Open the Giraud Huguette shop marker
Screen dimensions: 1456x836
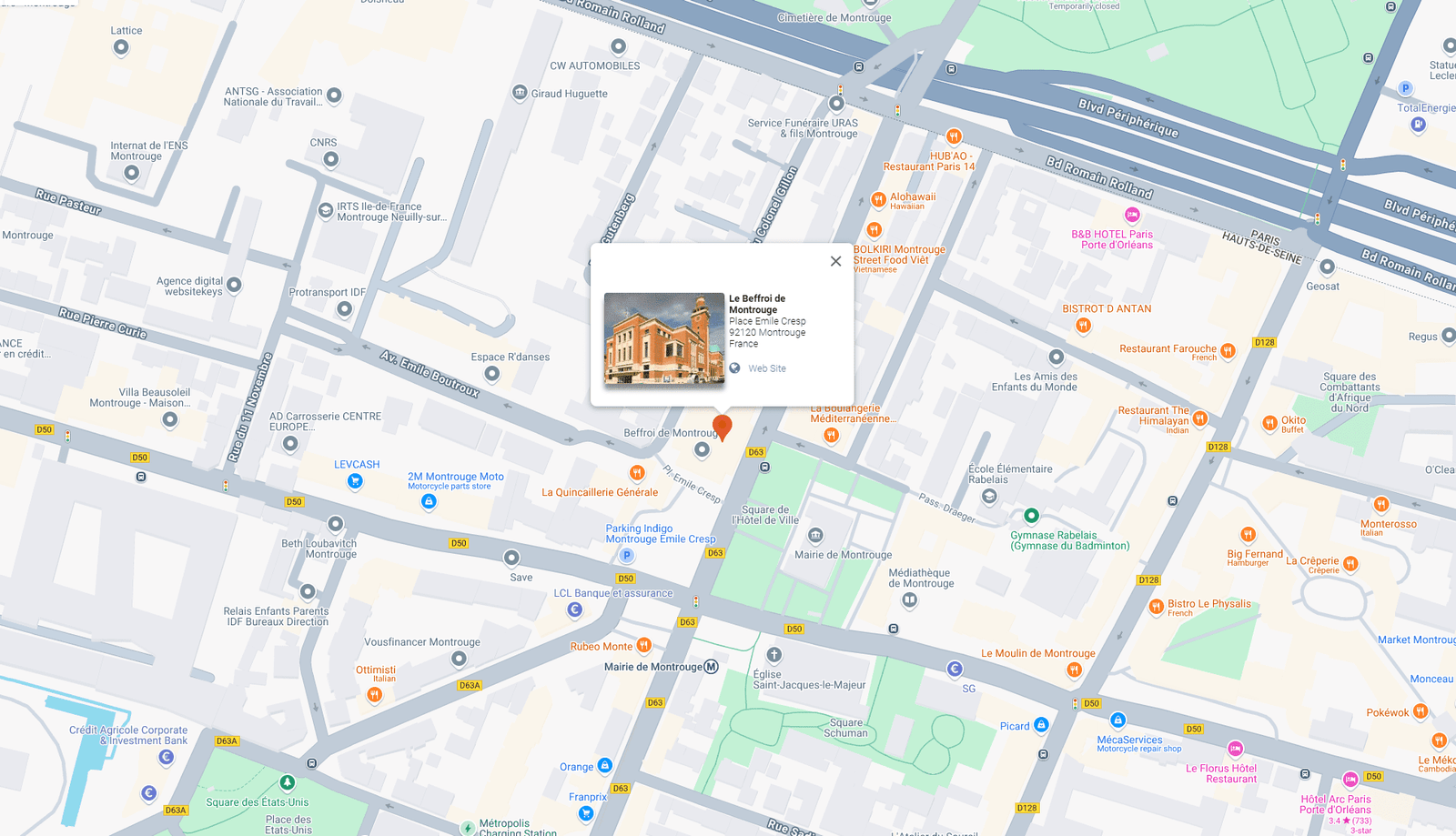click(520, 92)
